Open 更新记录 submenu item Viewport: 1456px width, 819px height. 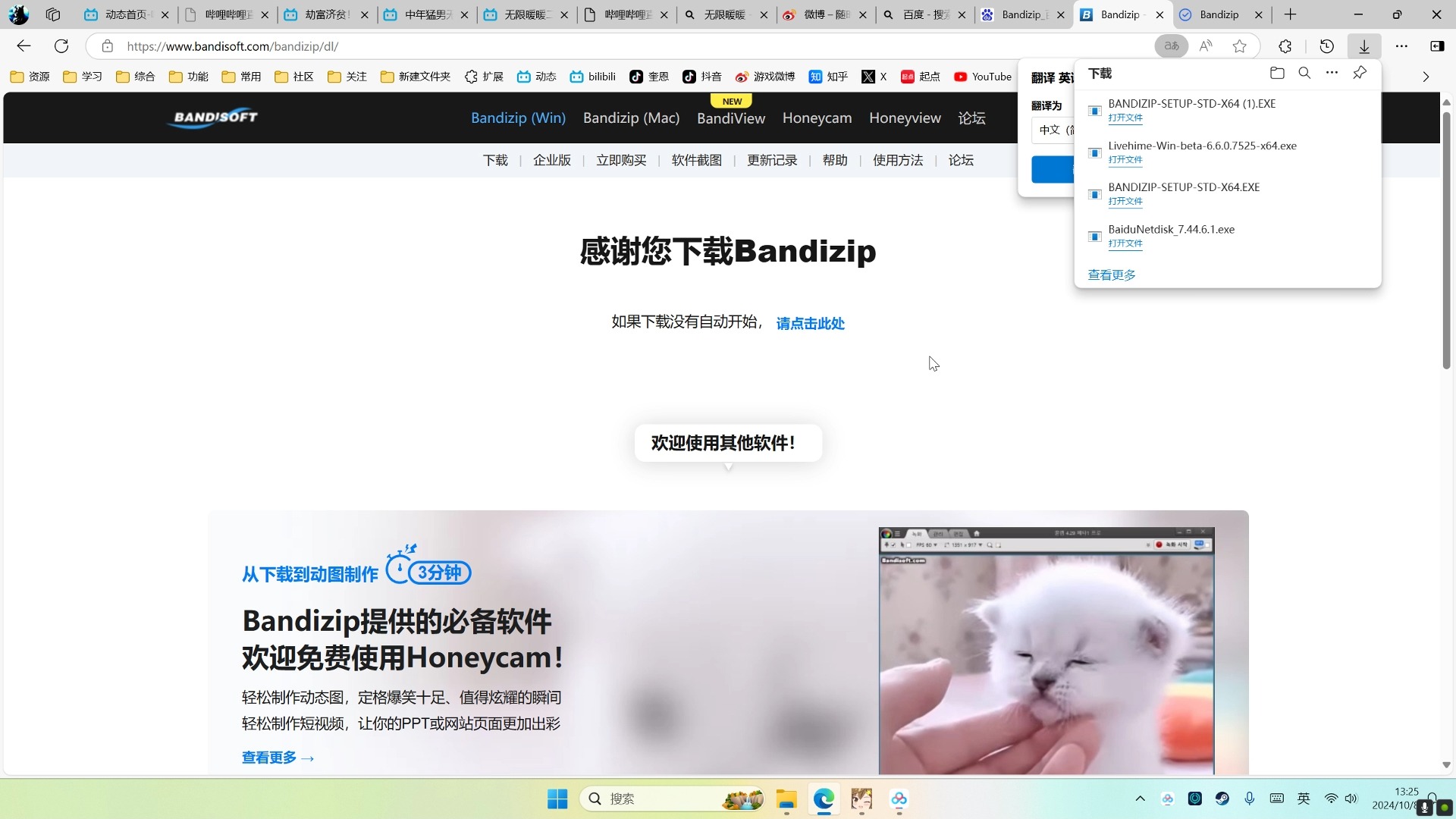click(x=772, y=160)
